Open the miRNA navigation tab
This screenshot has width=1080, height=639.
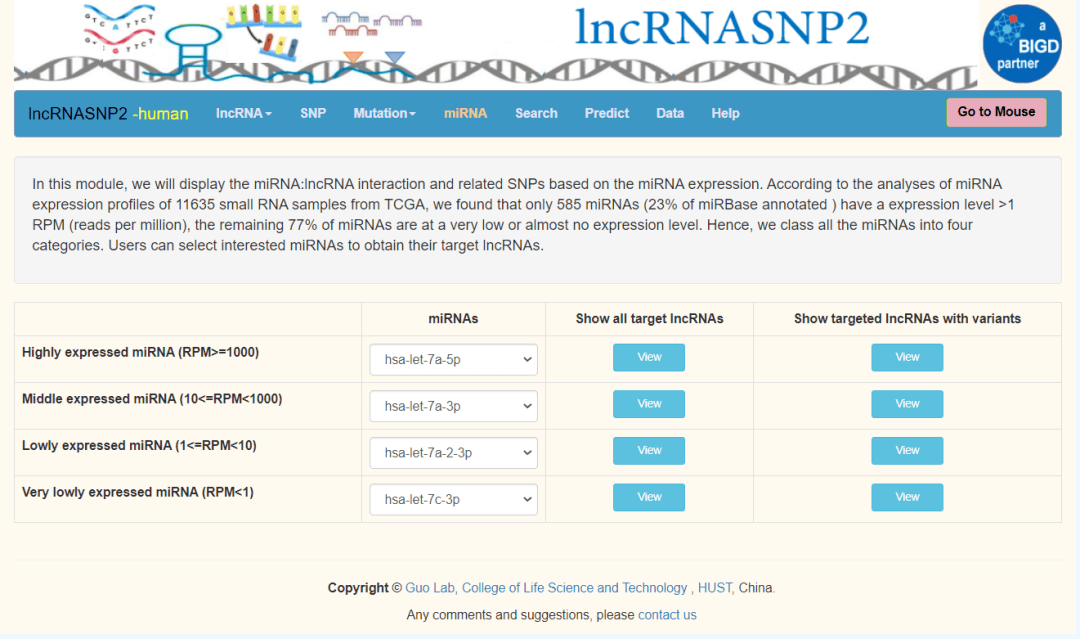[465, 114]
